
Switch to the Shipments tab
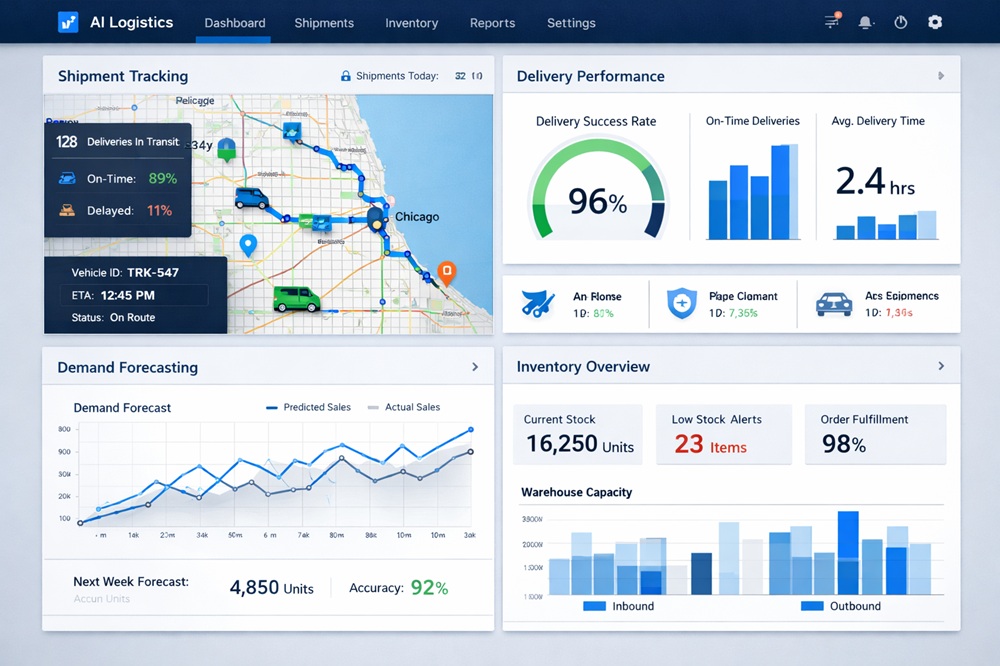coord(324,22)
